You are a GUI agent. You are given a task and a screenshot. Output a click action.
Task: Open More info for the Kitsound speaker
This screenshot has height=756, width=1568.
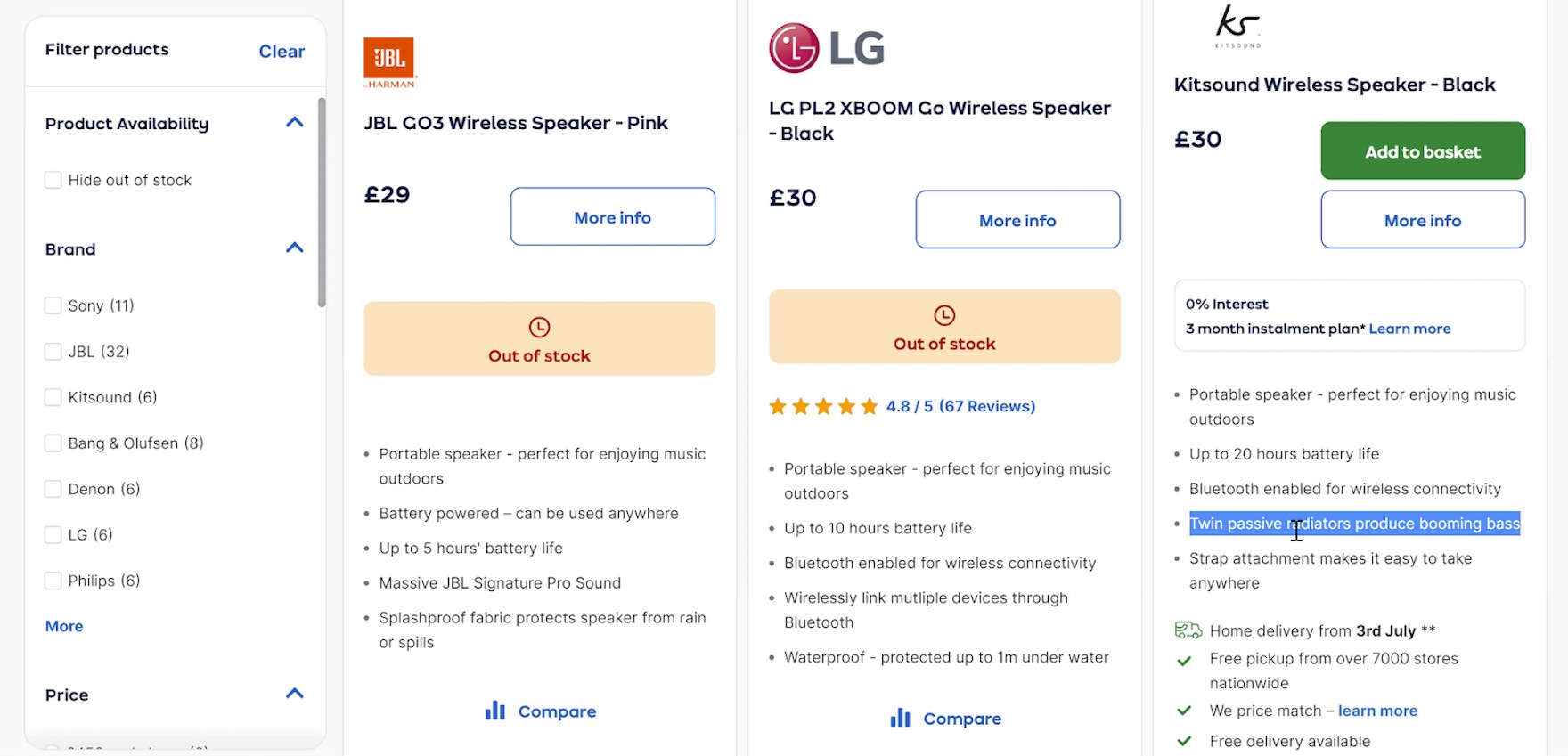tap(1422, 220)
